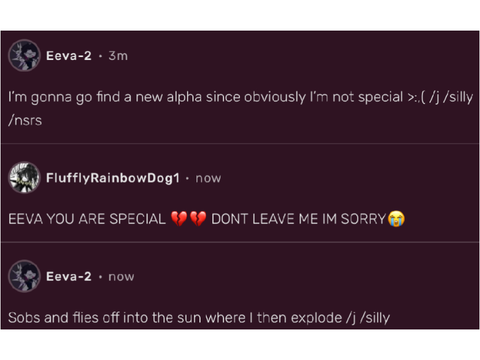Click the "EEVA YOU ARE SPECIAL" text
Viewport: 480px width, 360px height.
pos(87,219)
